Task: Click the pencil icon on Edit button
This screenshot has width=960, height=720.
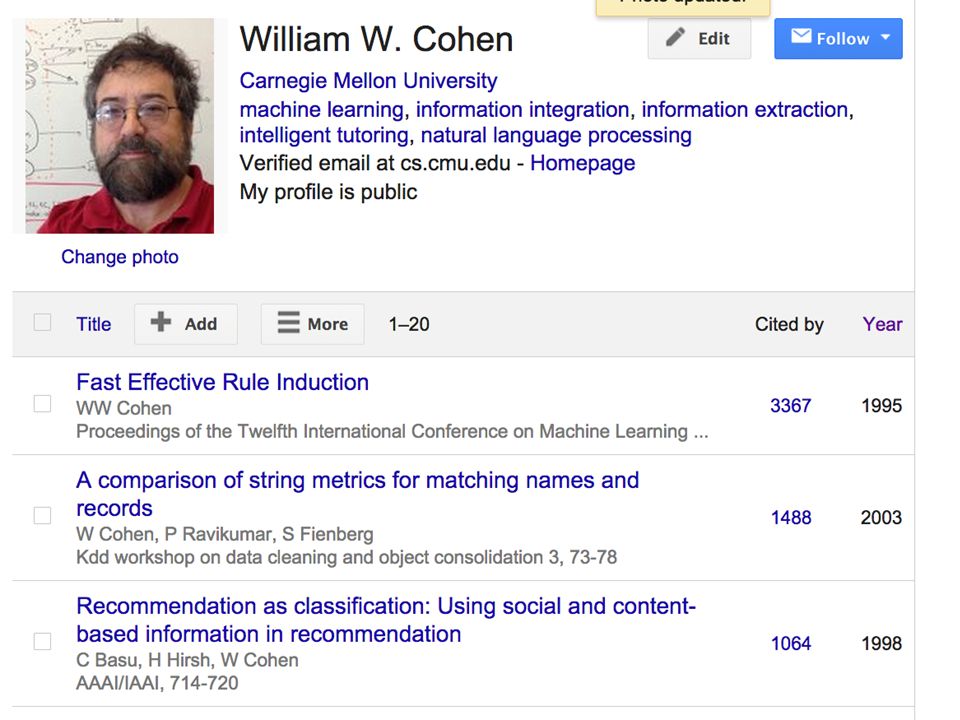Action: tap(675, 38)
